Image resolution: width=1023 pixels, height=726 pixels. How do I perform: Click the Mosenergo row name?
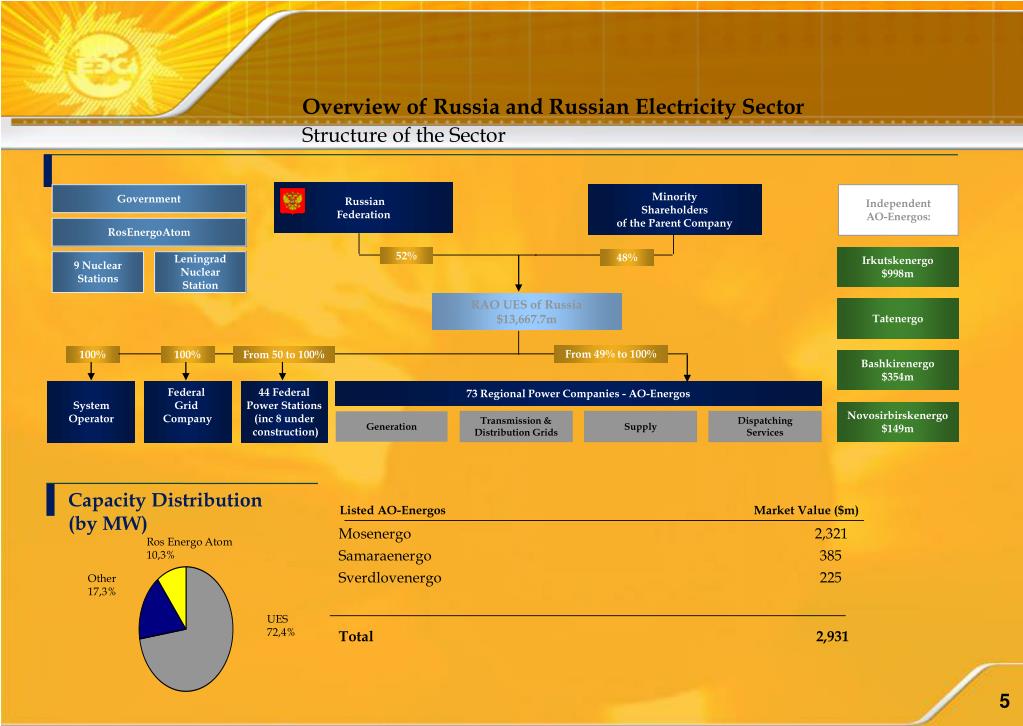[374, 534]
